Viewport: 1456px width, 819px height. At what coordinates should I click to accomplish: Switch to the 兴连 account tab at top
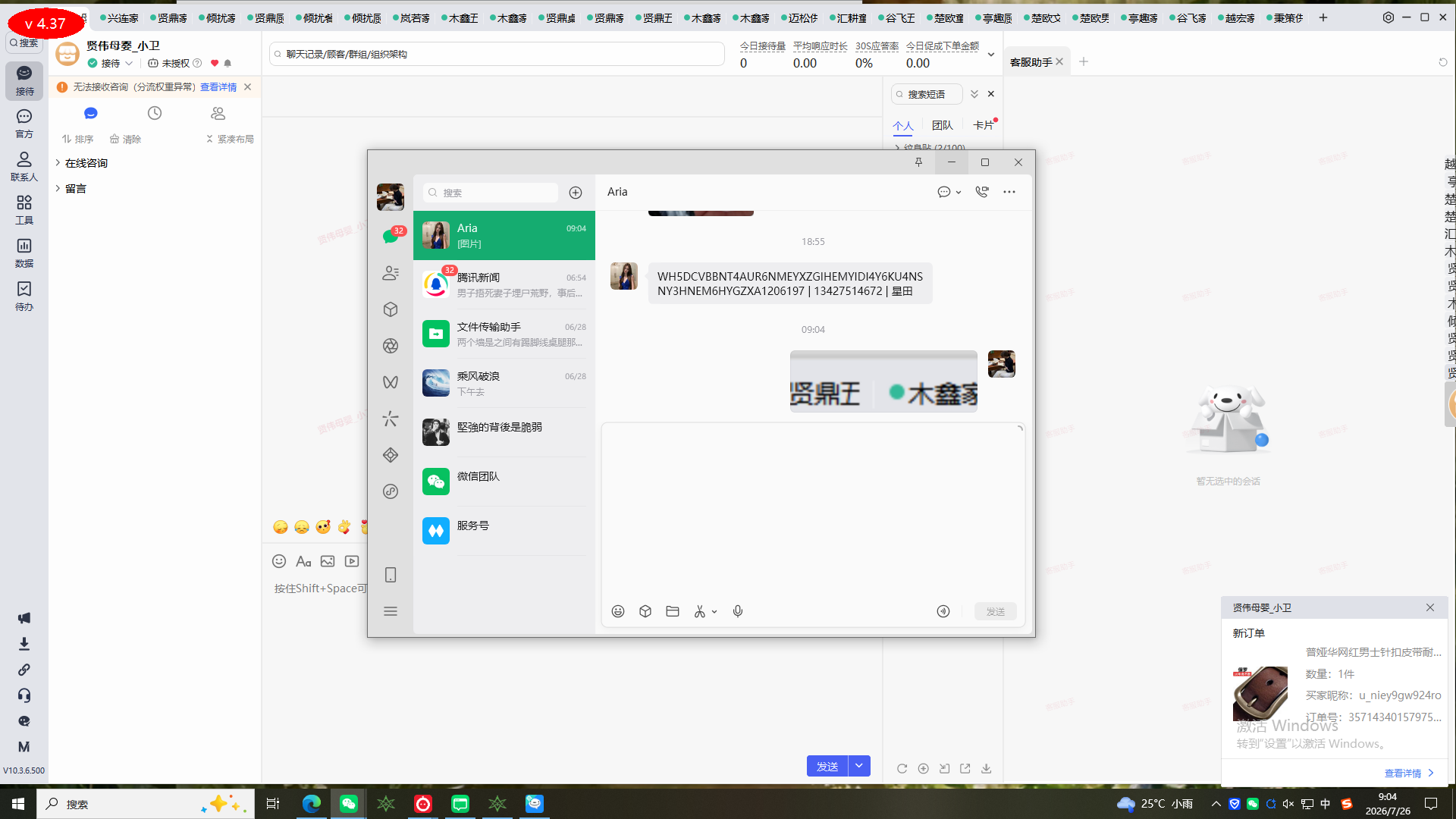(119, 17)
